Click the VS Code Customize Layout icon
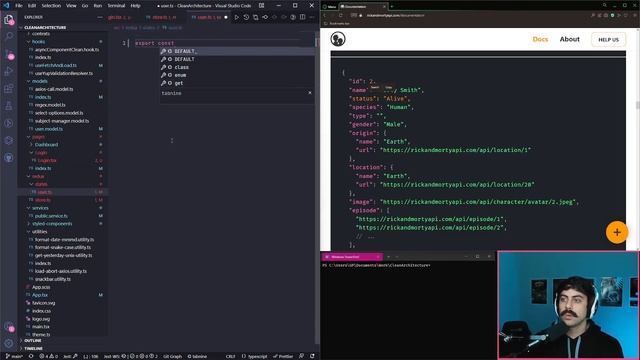The image size is (640, 360). click(x=261, y=6)
